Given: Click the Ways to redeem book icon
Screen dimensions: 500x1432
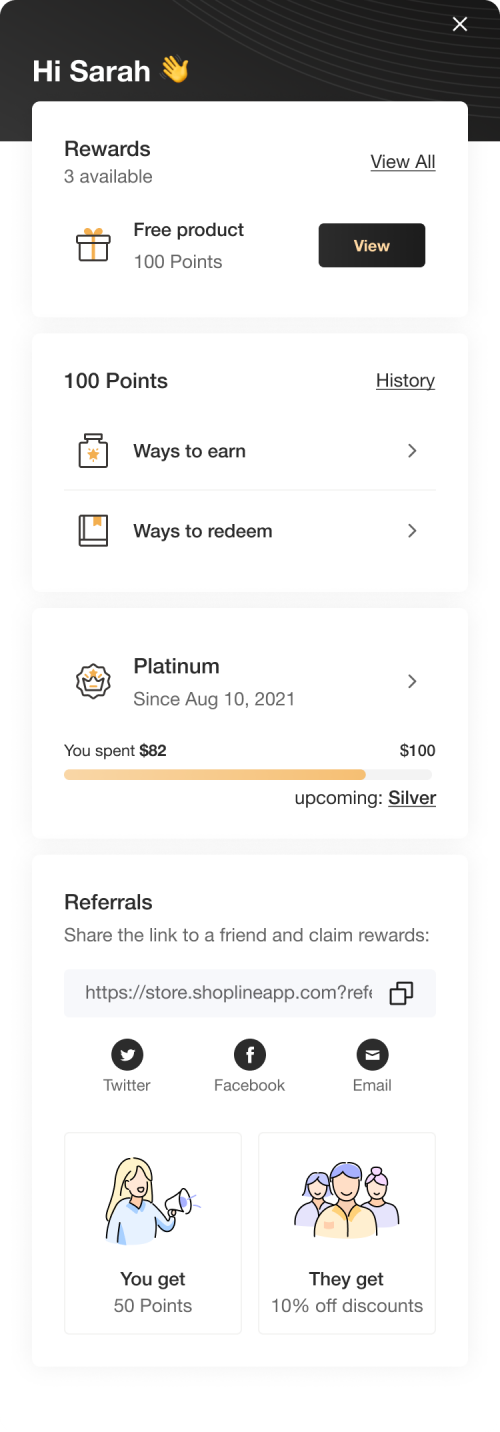Looking at the screenshot, I should [x=93, y=531].
